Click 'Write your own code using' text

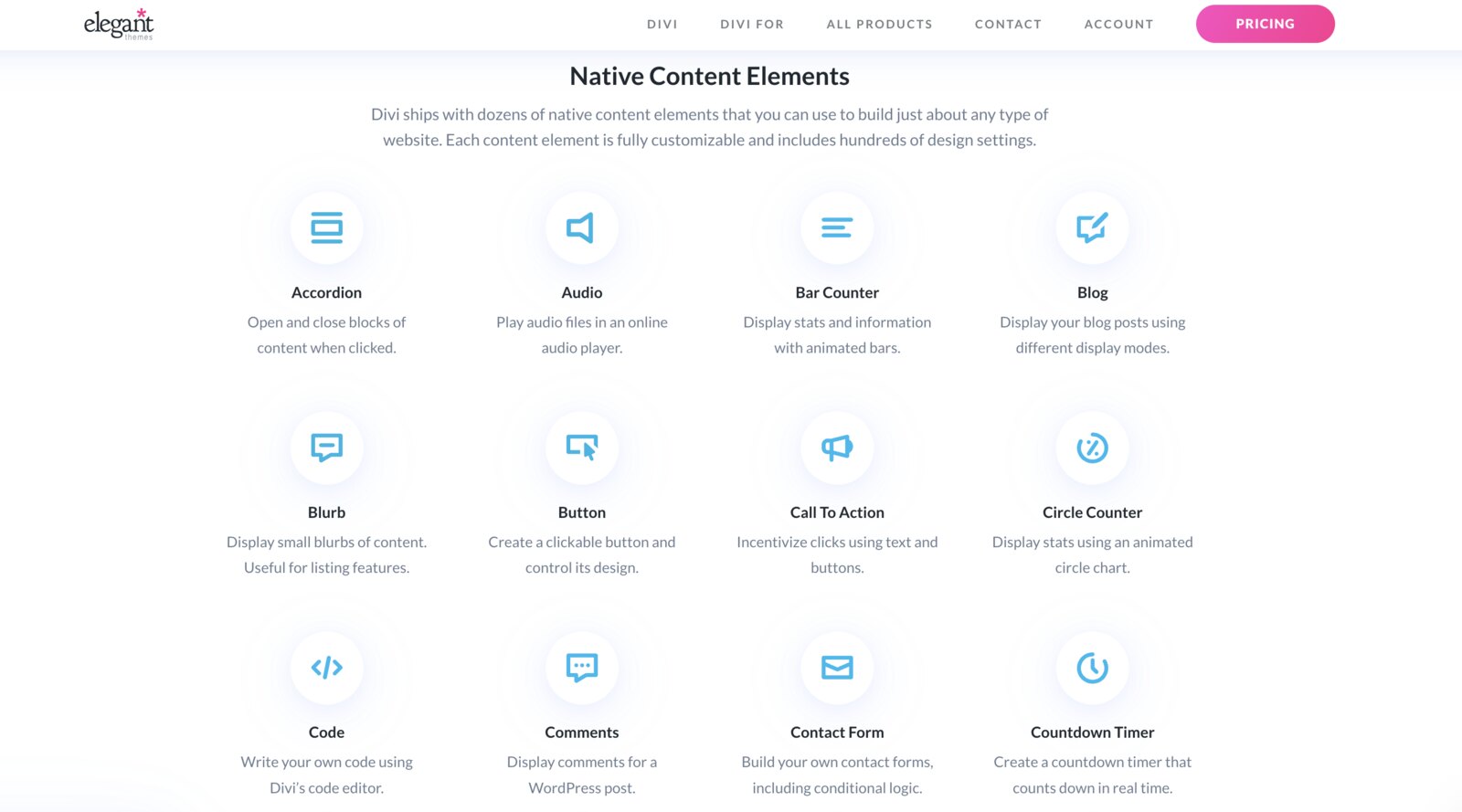click(326, 762)
